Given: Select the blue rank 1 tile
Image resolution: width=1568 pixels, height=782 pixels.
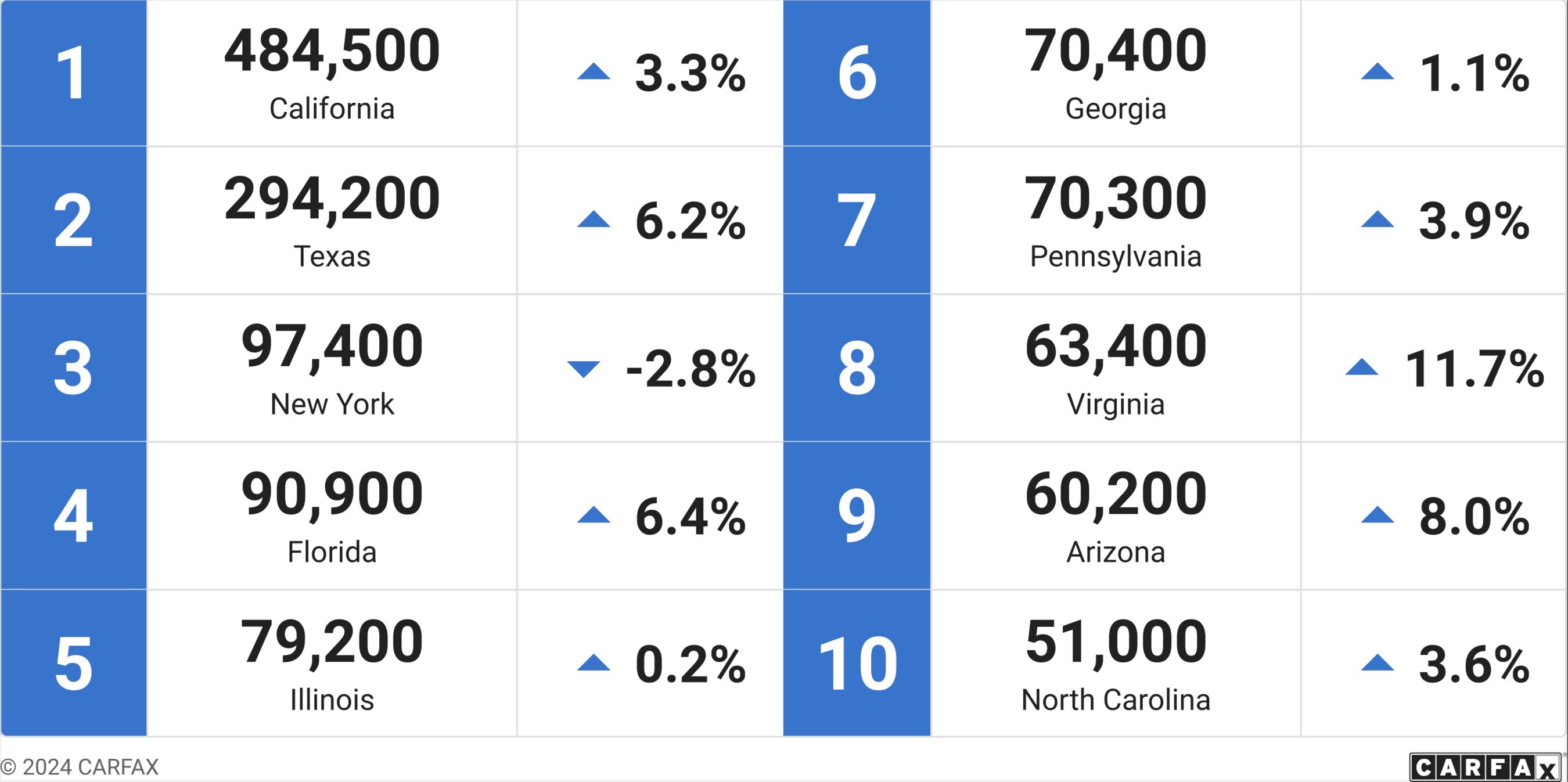Looking at the screenshot, I should [x=74, y=73].
